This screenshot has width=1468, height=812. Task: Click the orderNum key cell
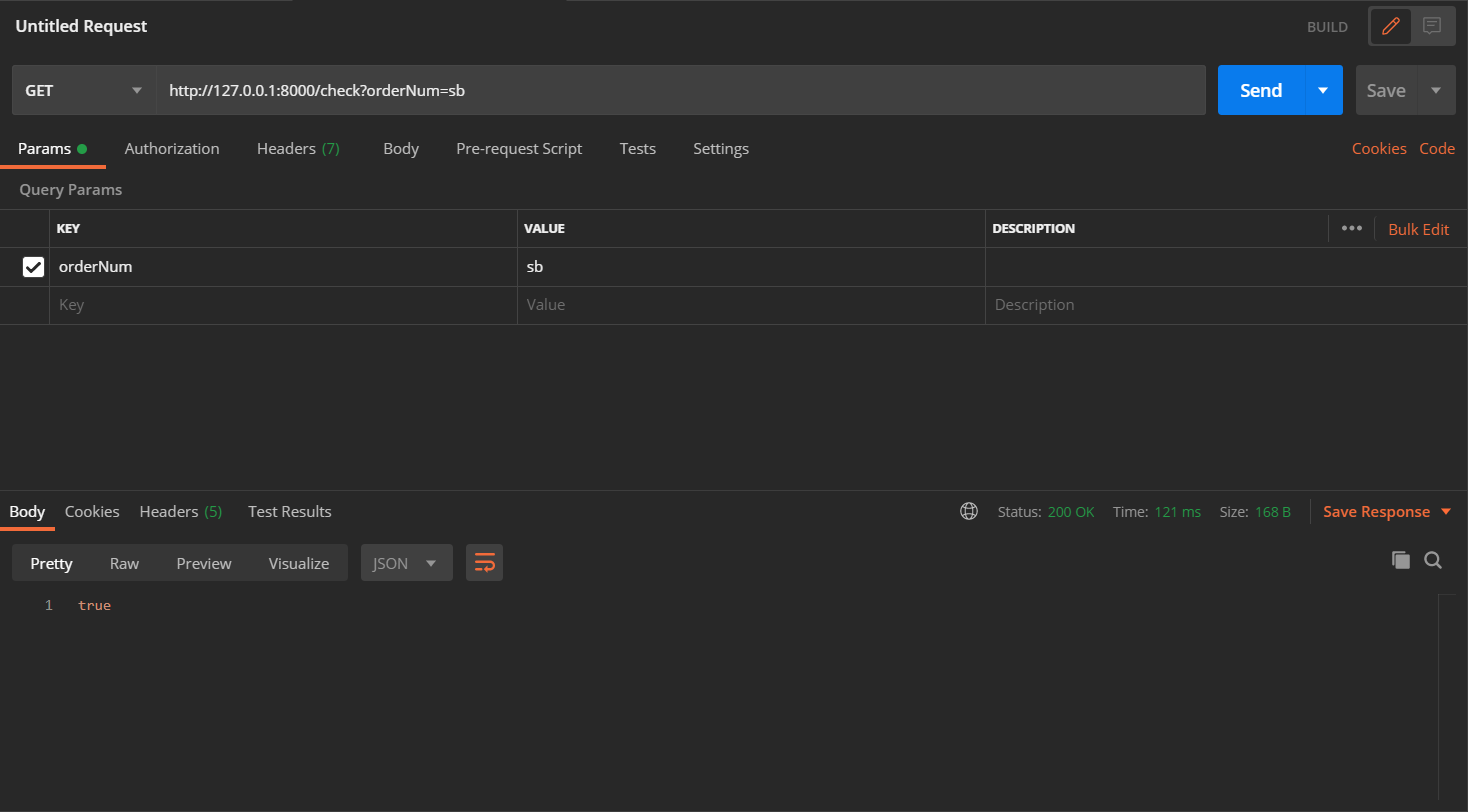pyautogui.click(x=283, y=267)
